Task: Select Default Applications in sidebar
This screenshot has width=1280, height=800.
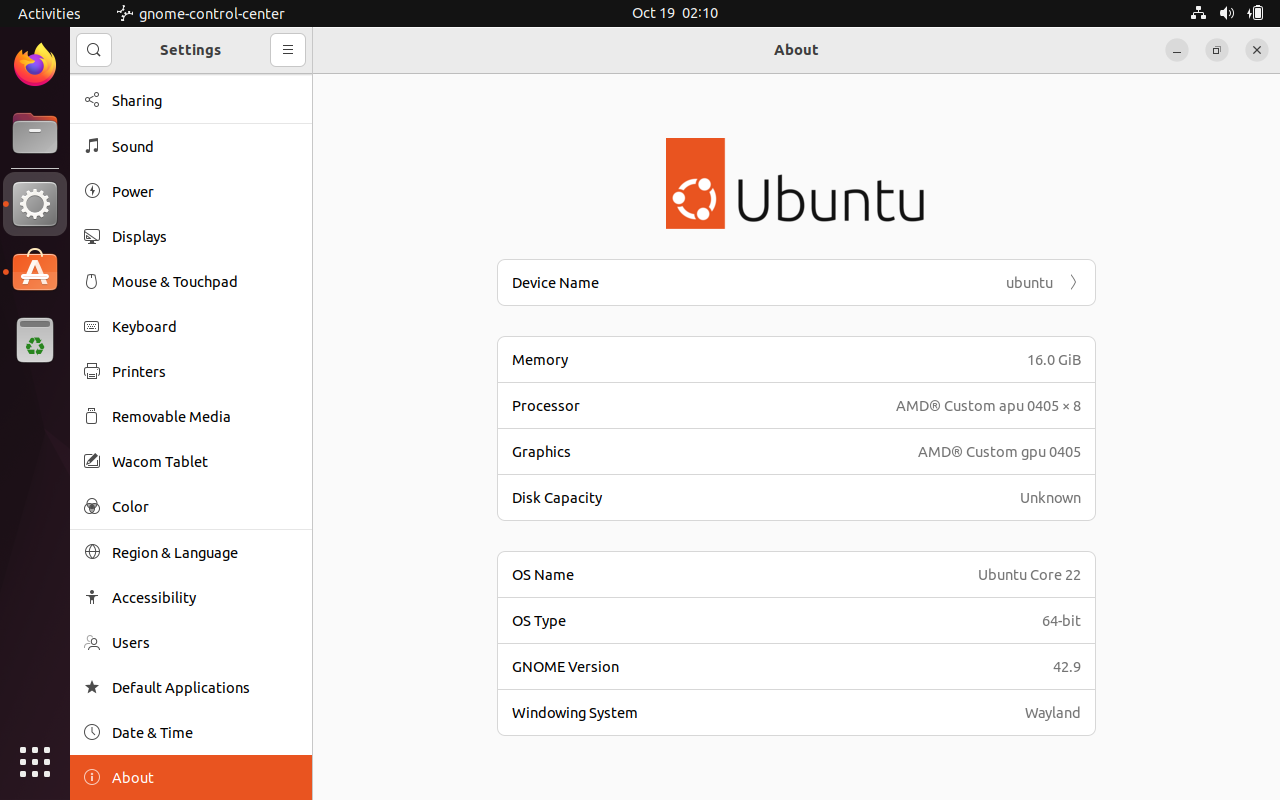Action: pyautogui.click(x=191, y=687)
